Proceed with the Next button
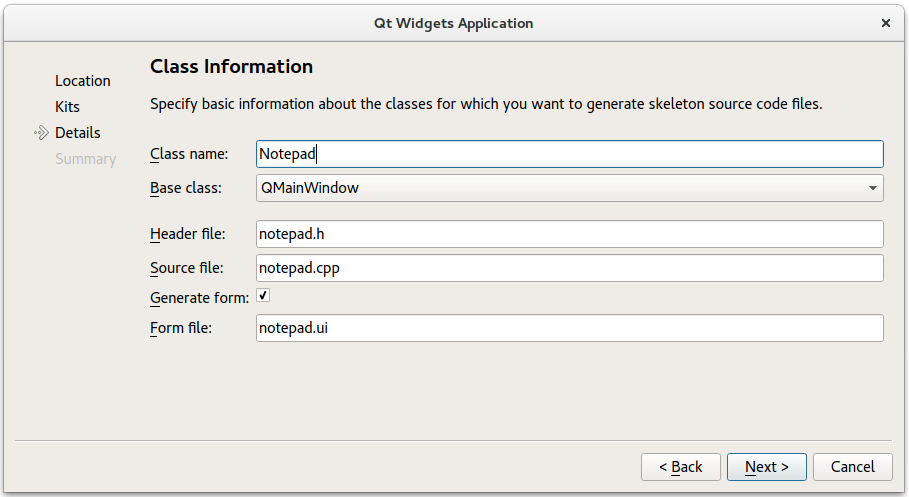Viewport: 909px width, 497px height. coord(767,466)
